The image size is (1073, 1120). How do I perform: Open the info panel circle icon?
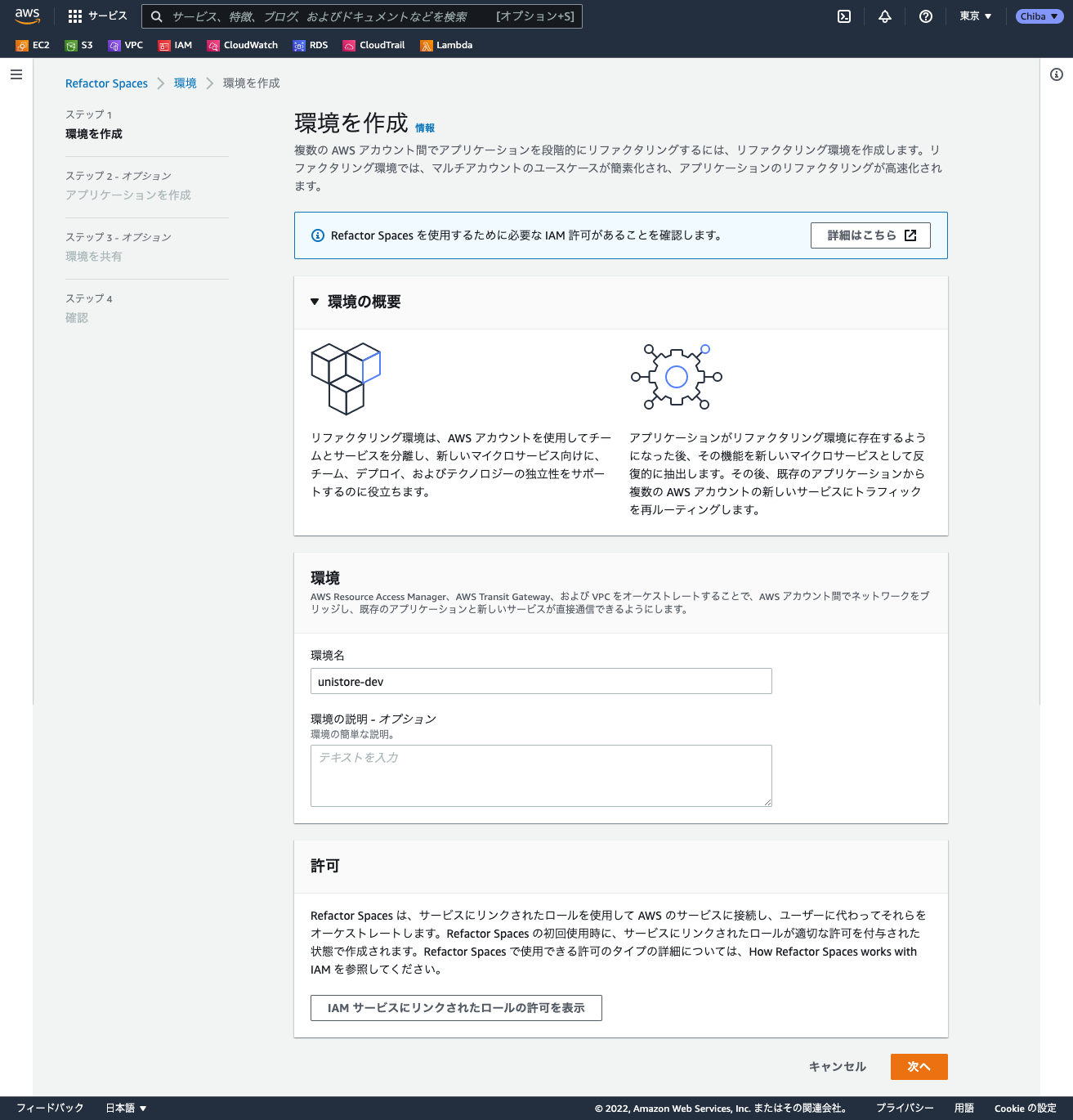click(1057, 74)
